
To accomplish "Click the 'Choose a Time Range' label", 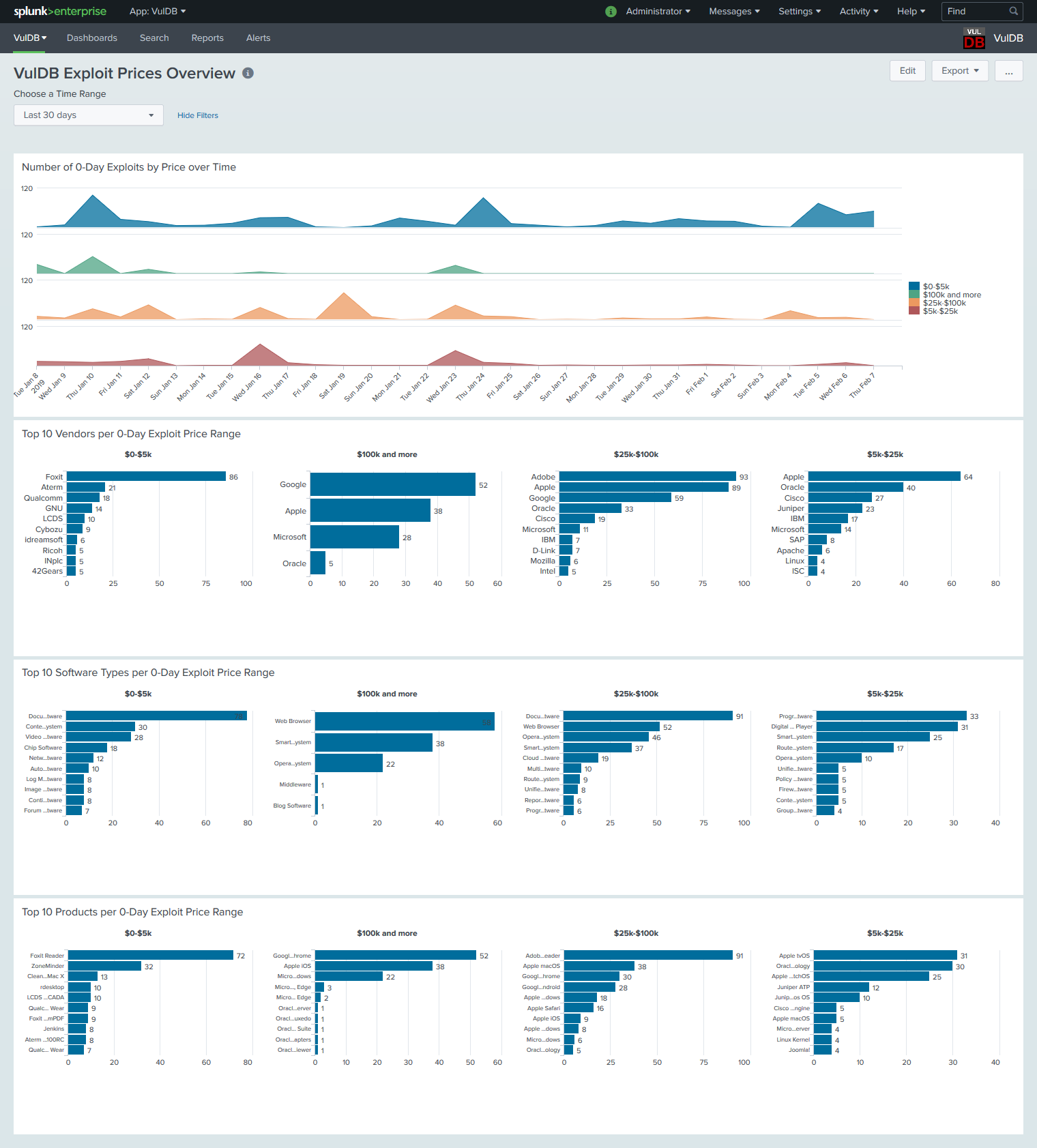I will point(60,94).
